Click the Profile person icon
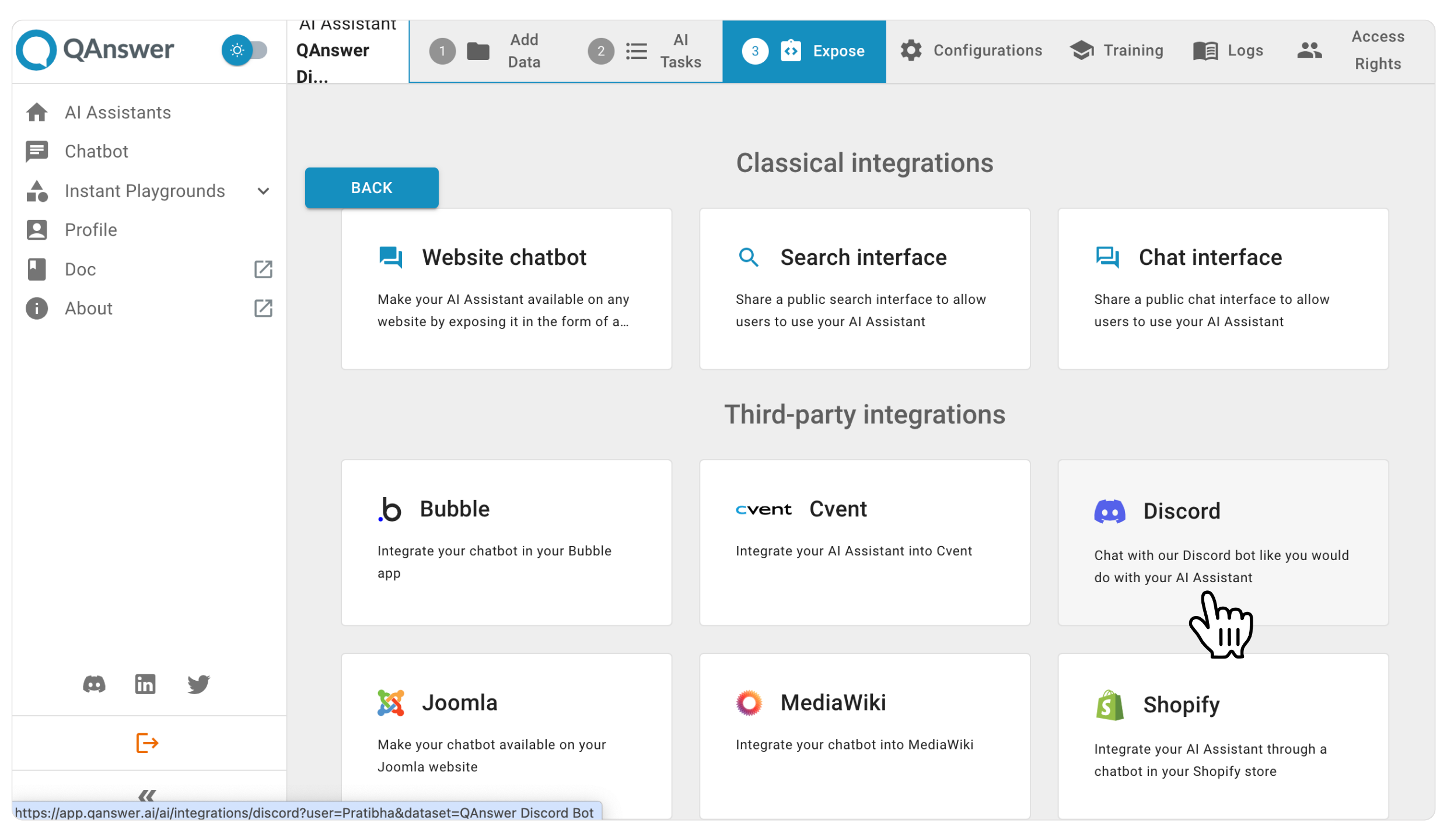 tap(37, 230)
